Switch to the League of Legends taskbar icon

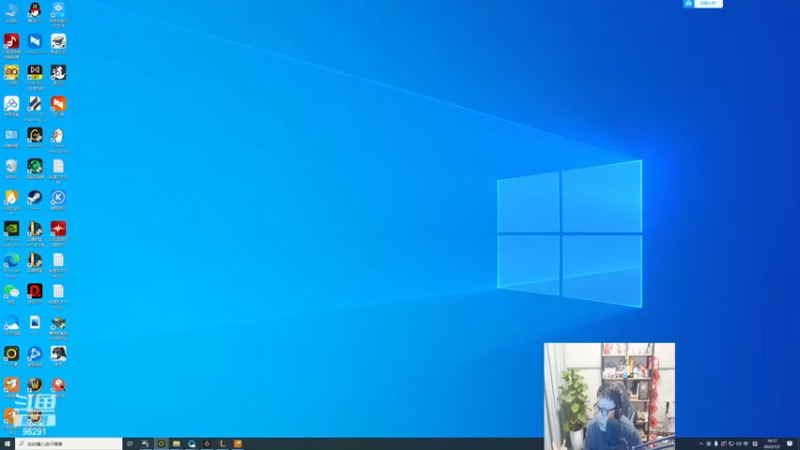tap(222, 444)
